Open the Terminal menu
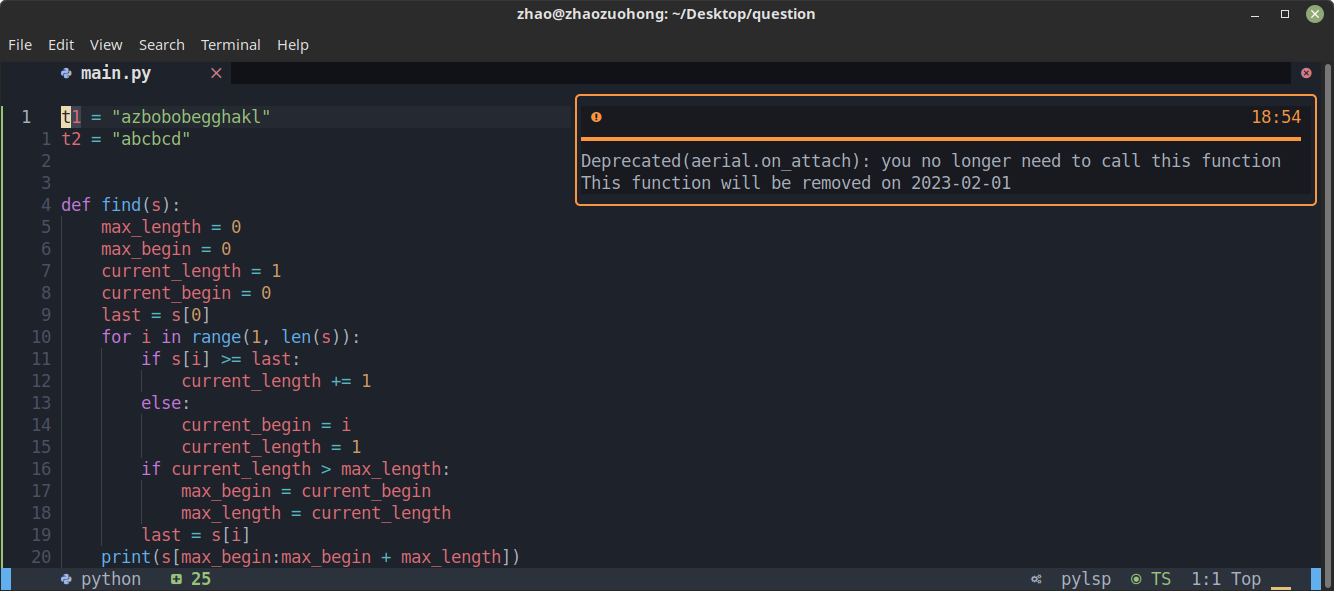Viewport: 1334px width, 591px height. [231, 45]
